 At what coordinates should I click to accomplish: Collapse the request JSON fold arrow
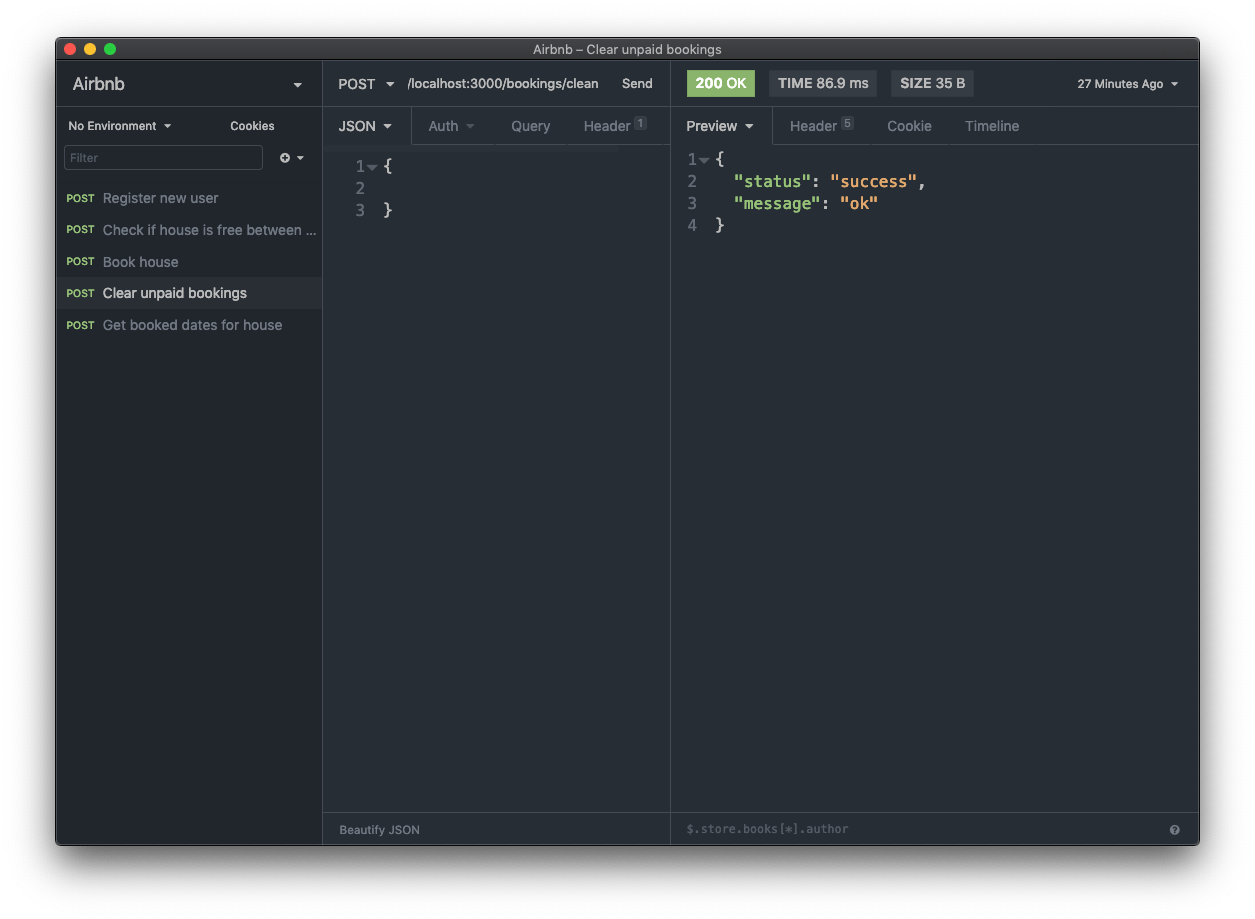click(x=372, y=167)
